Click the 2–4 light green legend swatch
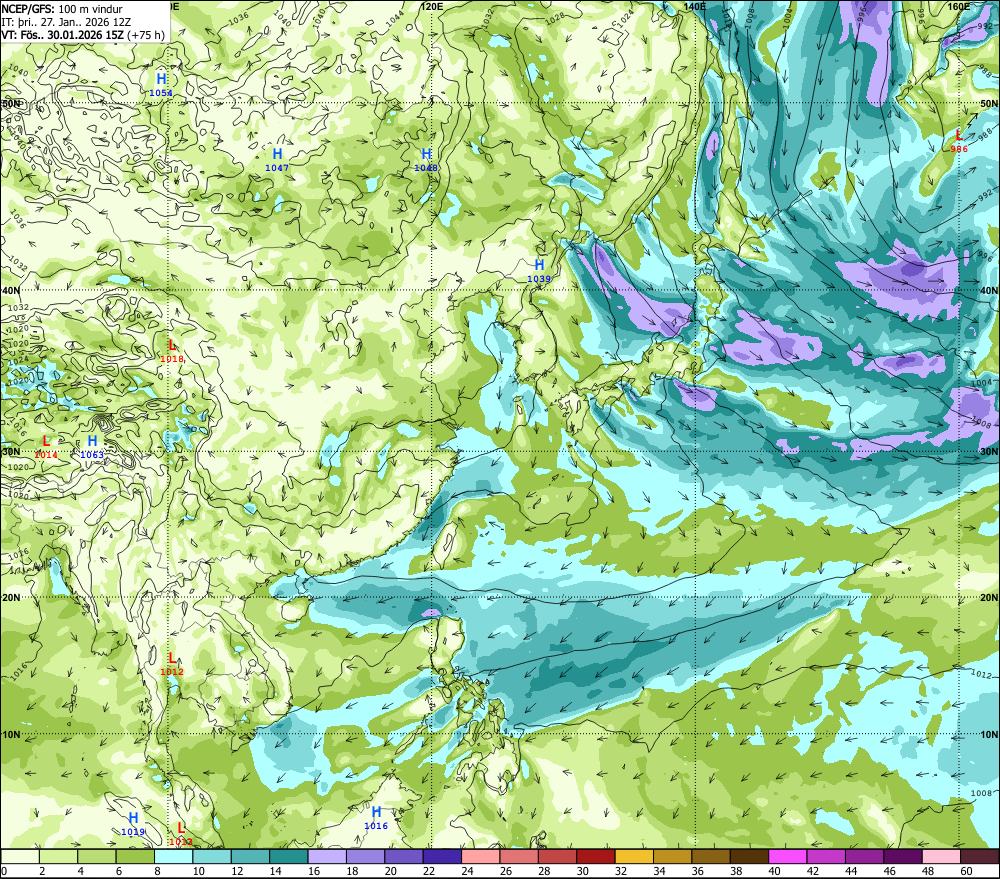 tap(59, 857)
